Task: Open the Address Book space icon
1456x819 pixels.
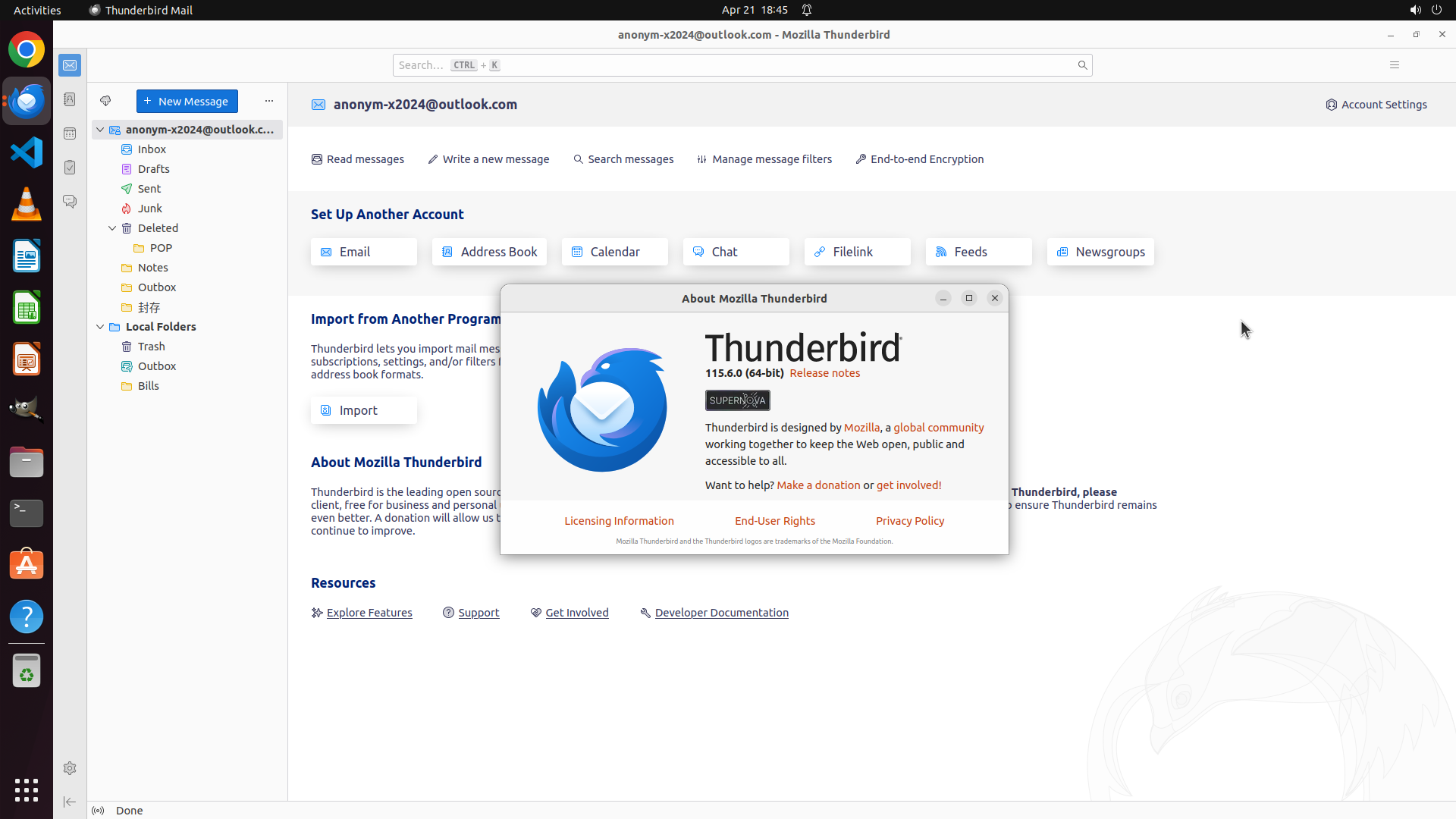Action: [70, 99]
